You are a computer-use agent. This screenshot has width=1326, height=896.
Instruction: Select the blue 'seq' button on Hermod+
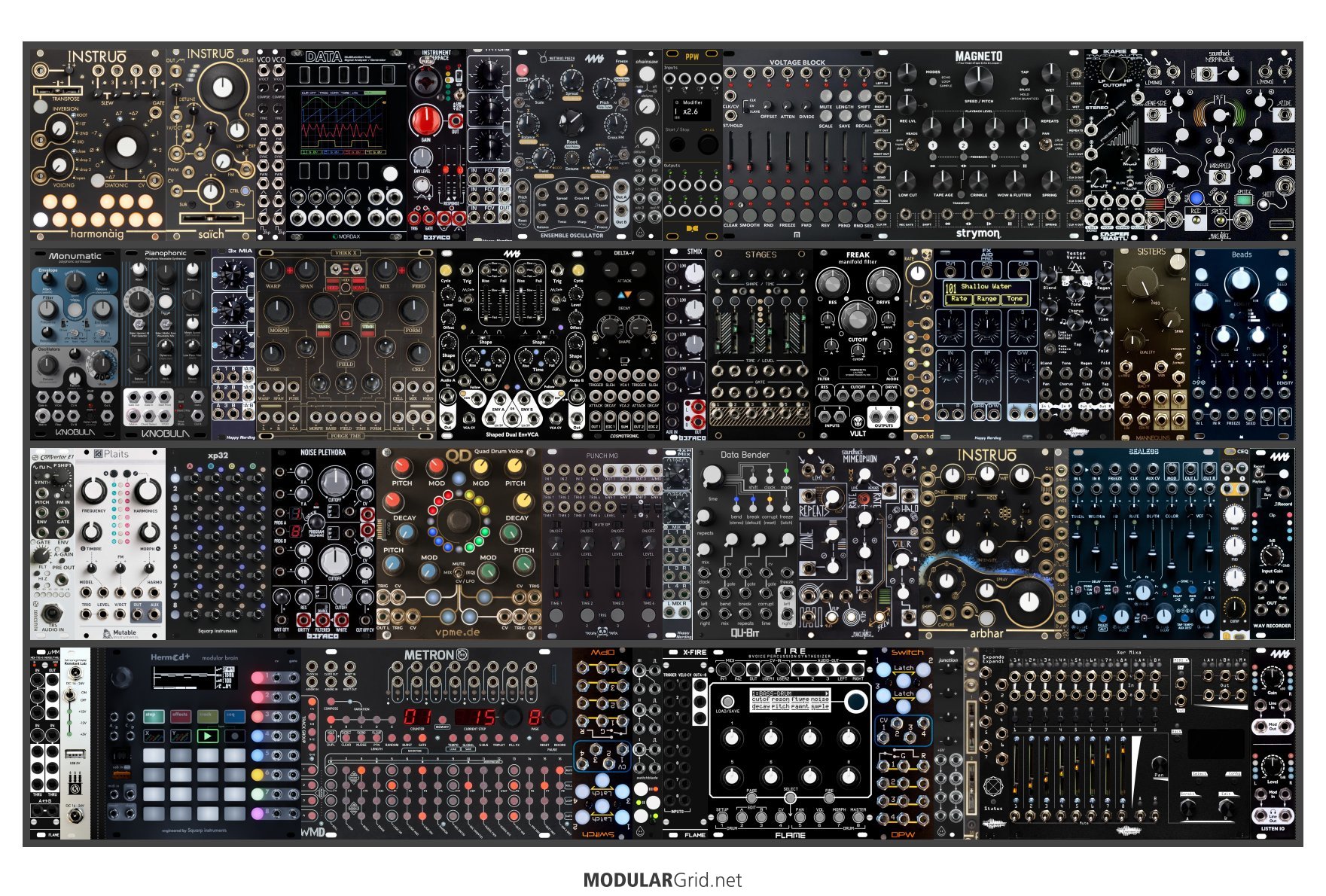click(x=235, y=716)
